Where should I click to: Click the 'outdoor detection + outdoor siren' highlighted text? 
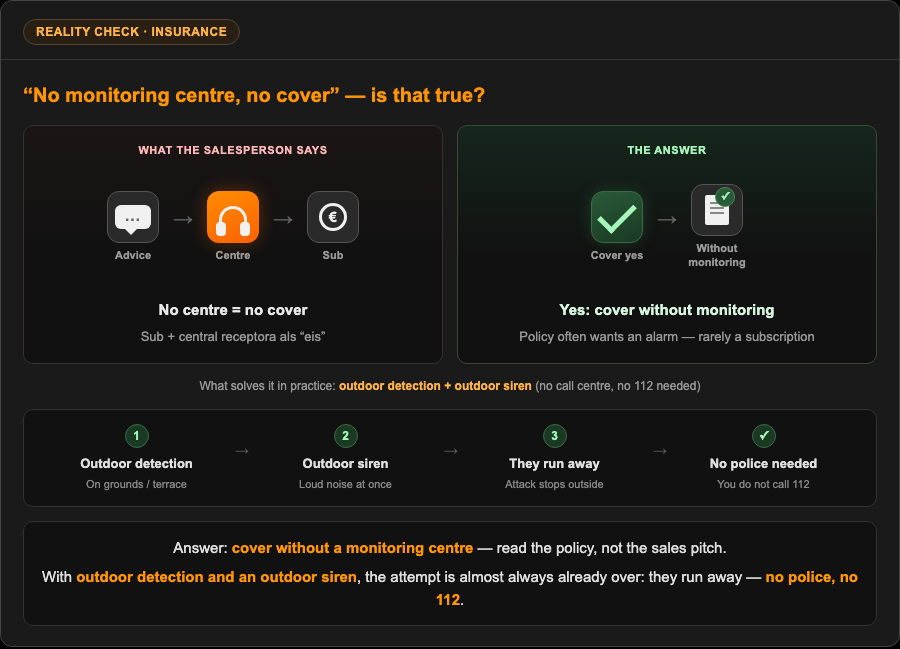pos(435,386)
